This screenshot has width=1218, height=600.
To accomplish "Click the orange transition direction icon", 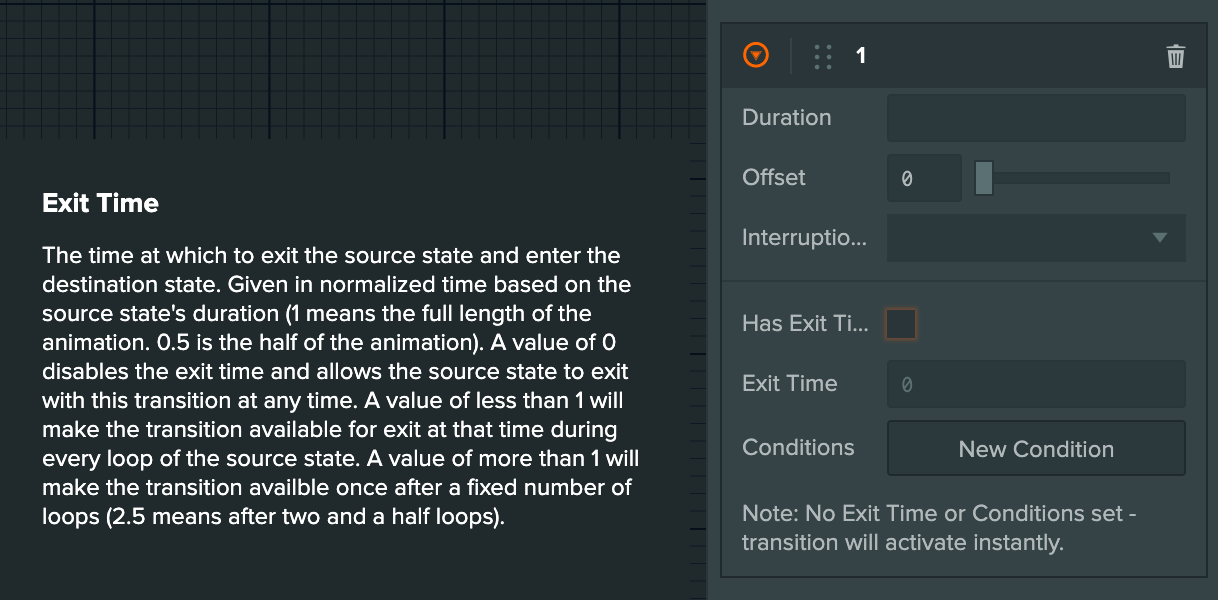I will 756,56.
